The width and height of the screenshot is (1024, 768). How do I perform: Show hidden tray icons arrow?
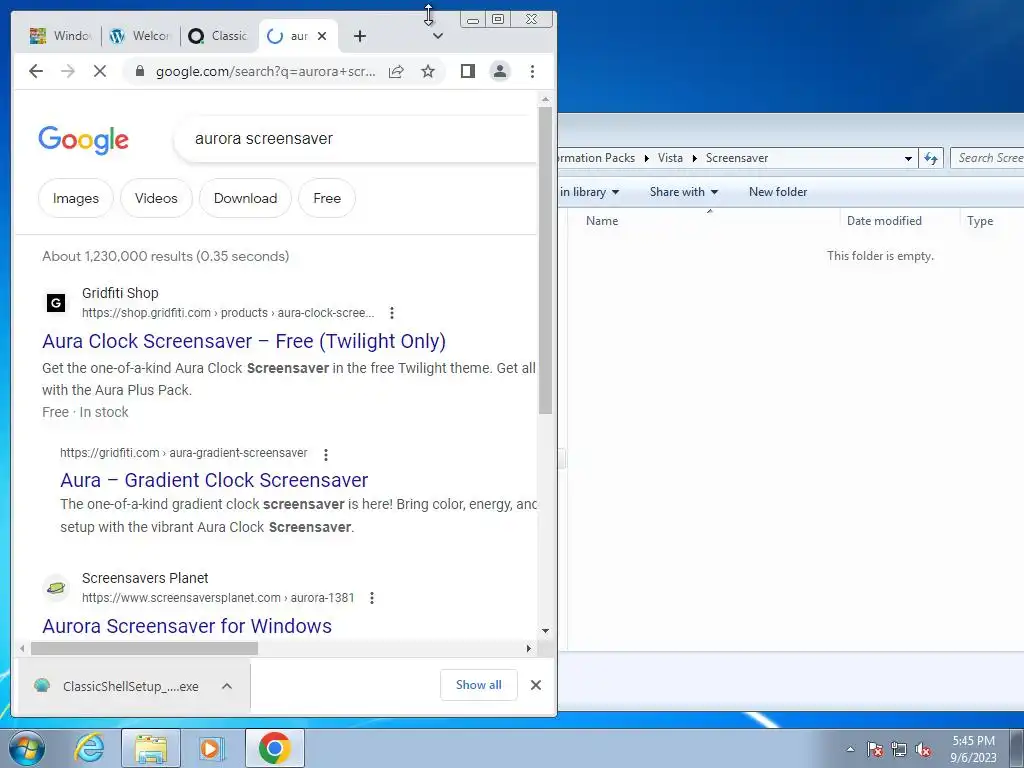(850, 749)
